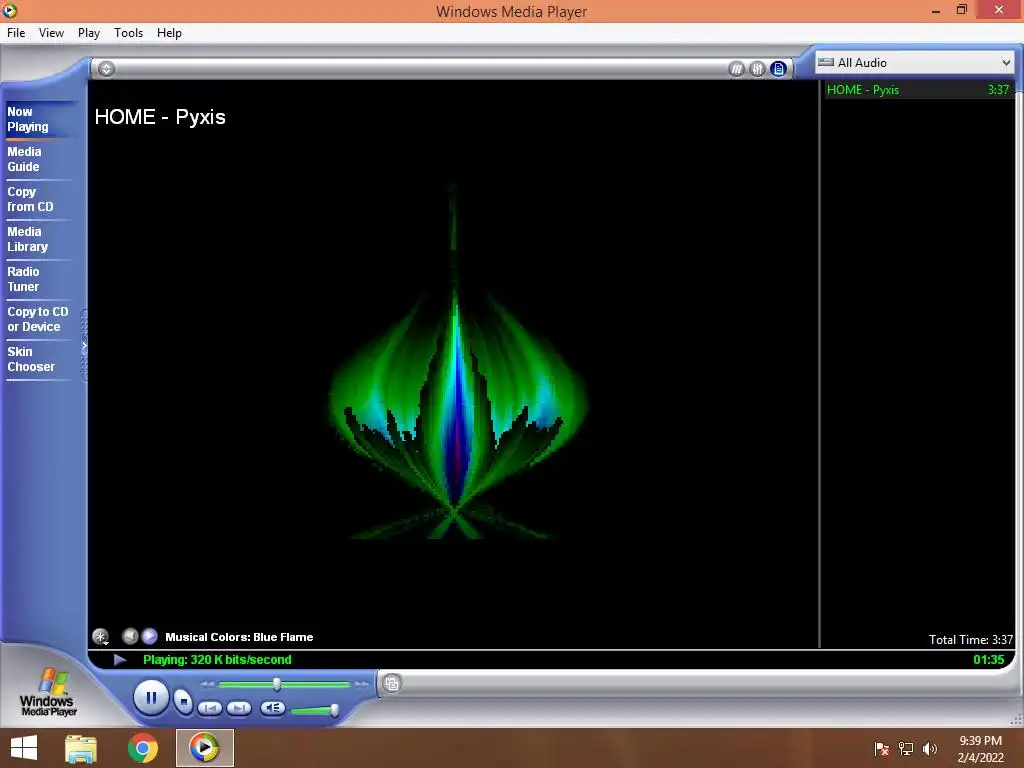Open File Explorer from the taskbar
Screen dimensions: 1024x768
tap(81, 748)
